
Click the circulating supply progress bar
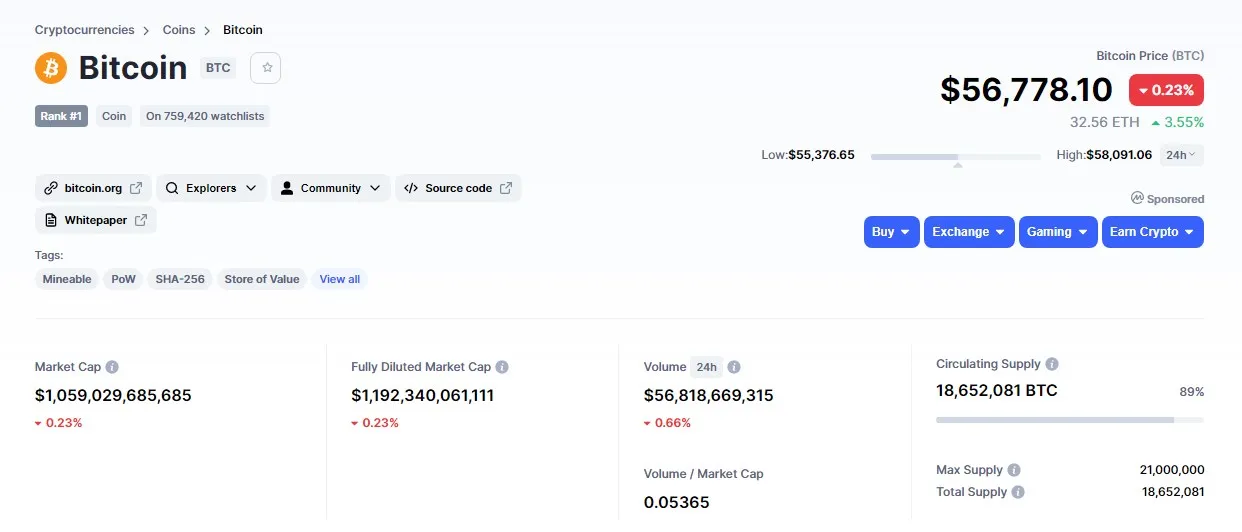pos(1070,420)
